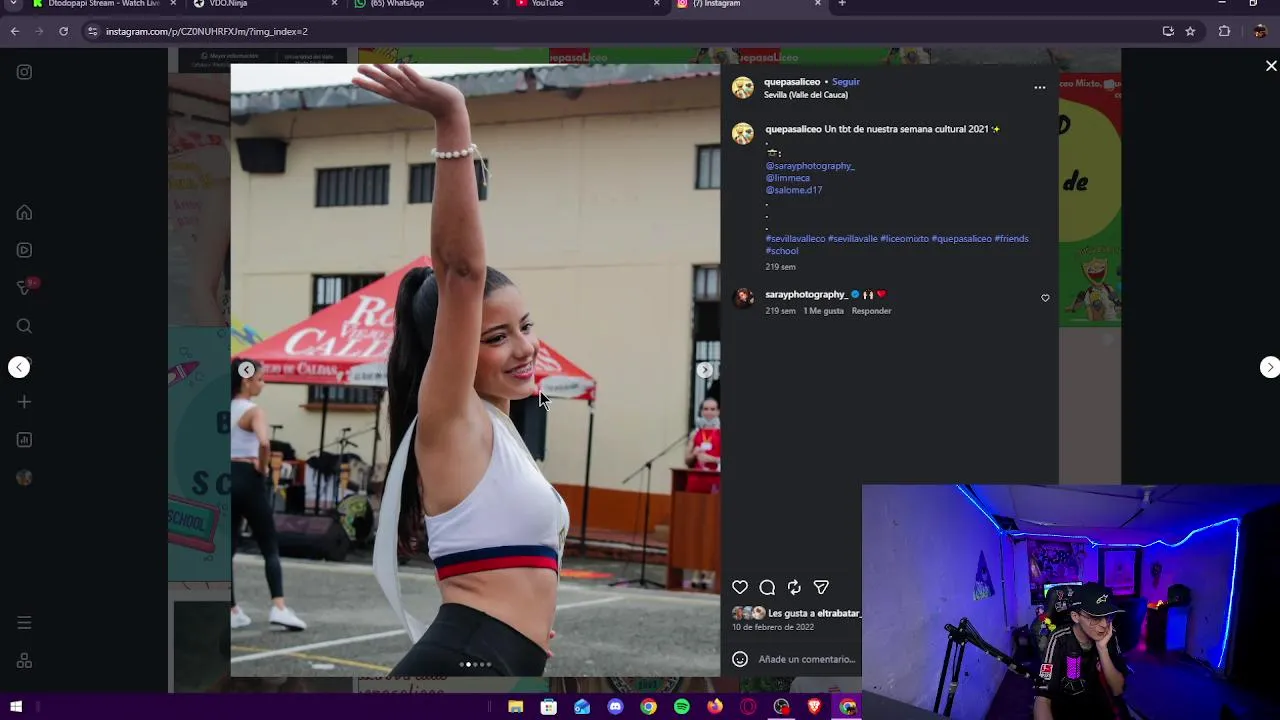Click the second carousel indicator dot
1280x720 pixels.
pyautogui.click(x=468, y=664)
